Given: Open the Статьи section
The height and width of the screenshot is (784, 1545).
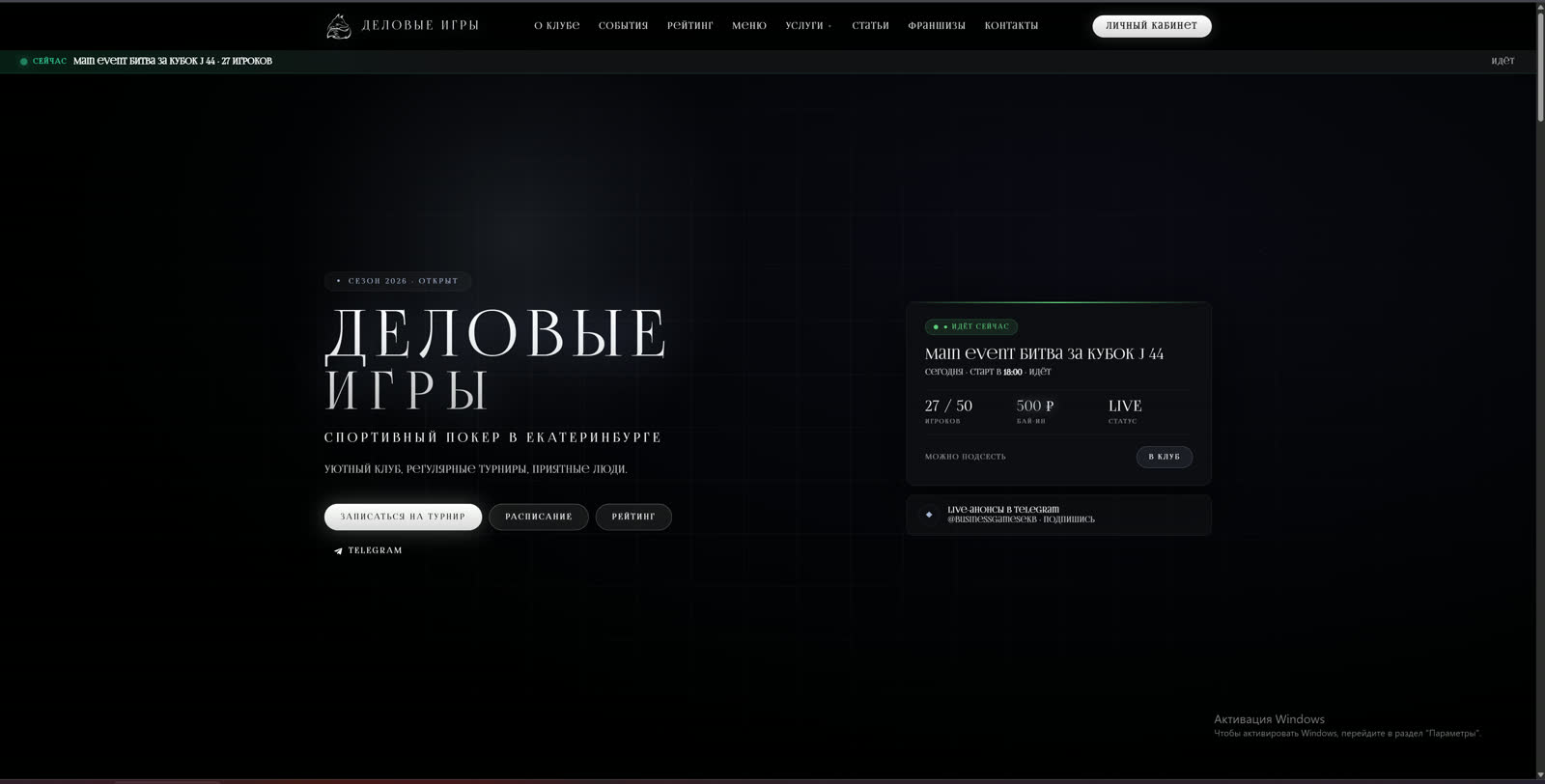Looking at the screenshot, I should [x=870, y=26].
